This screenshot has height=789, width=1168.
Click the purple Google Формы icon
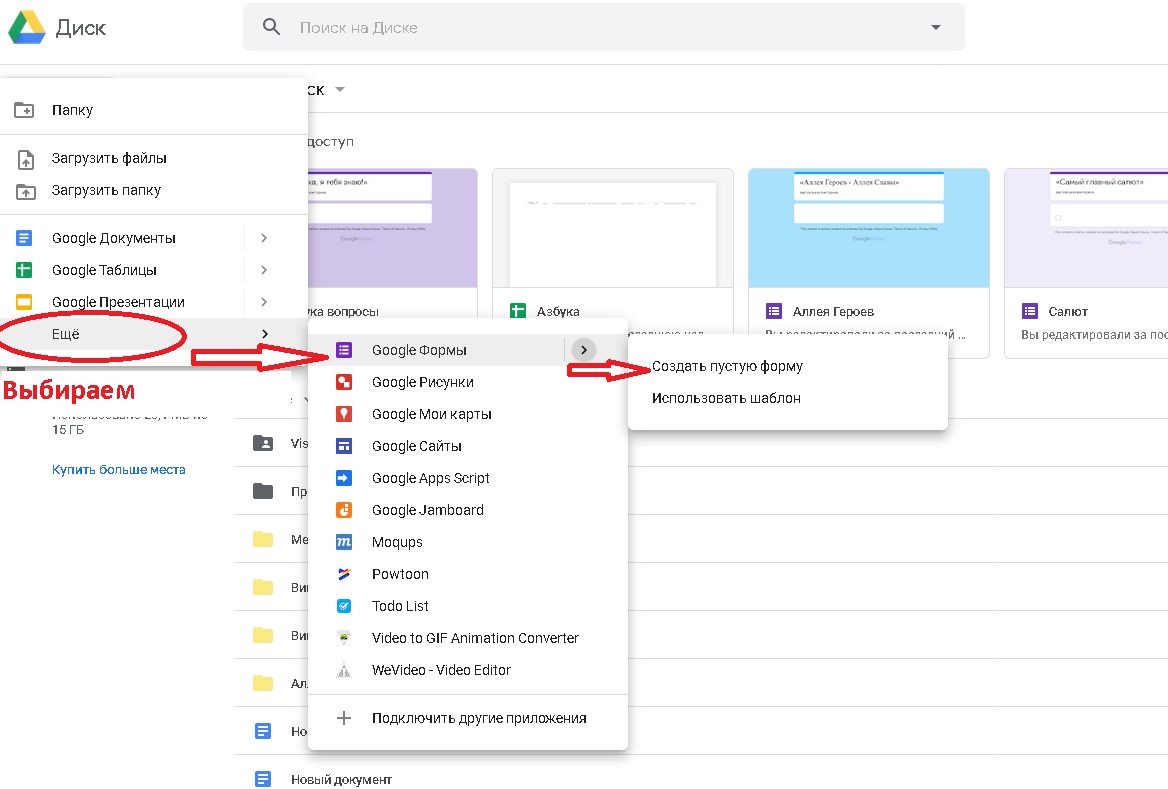[x=343, y=350]
